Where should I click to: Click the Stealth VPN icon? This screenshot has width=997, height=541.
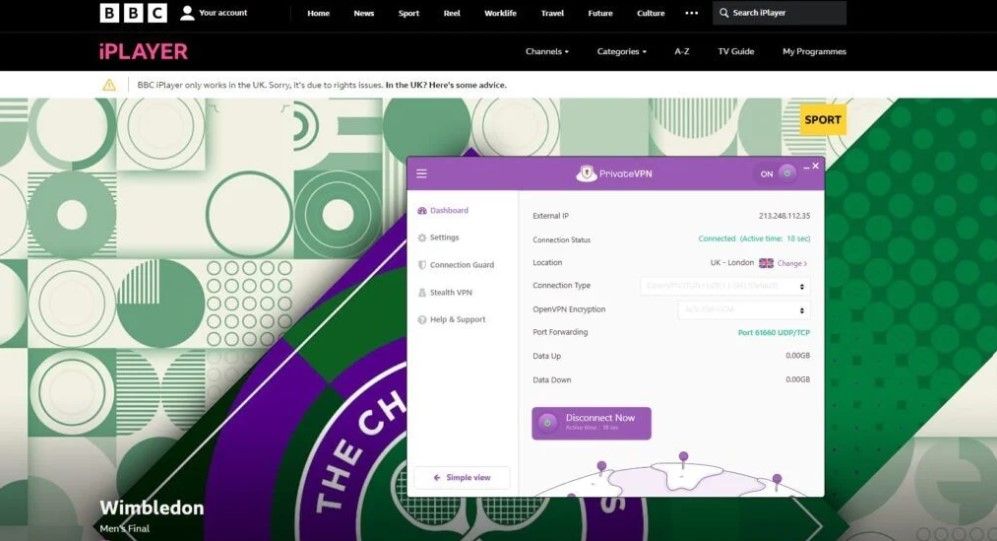(422, 292)
